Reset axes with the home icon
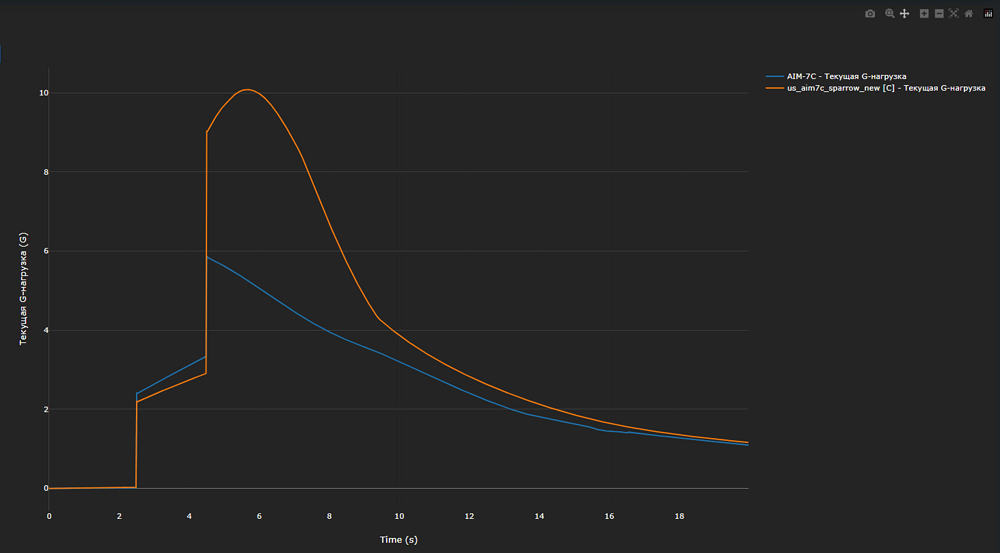Viewport: 1000px width, 553px height. (x=969, y=13)
